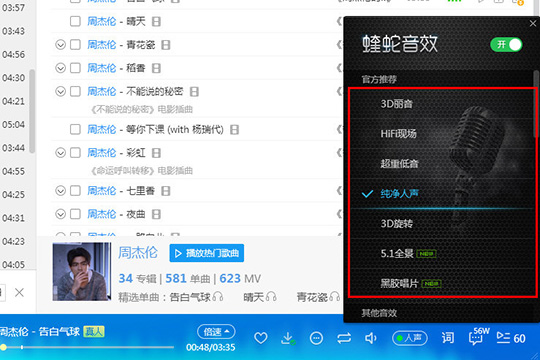Select the 3D旋转 sound effect
This screenshot has height=360, width=540.
[x=442, y=224]
